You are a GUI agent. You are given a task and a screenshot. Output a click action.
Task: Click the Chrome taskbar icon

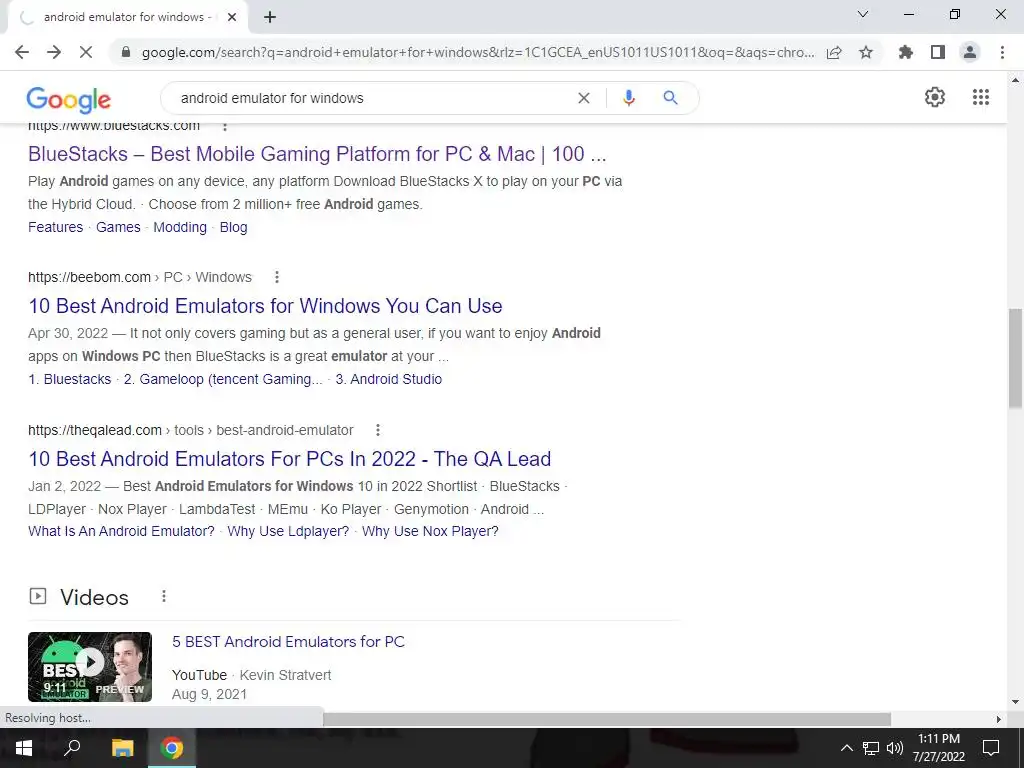coord(172,748)
